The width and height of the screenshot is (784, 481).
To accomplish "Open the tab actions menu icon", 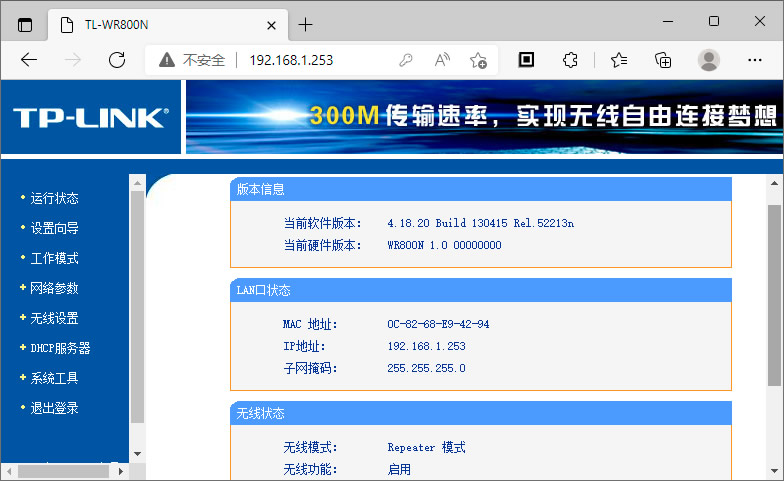I will tap(24, 24).
